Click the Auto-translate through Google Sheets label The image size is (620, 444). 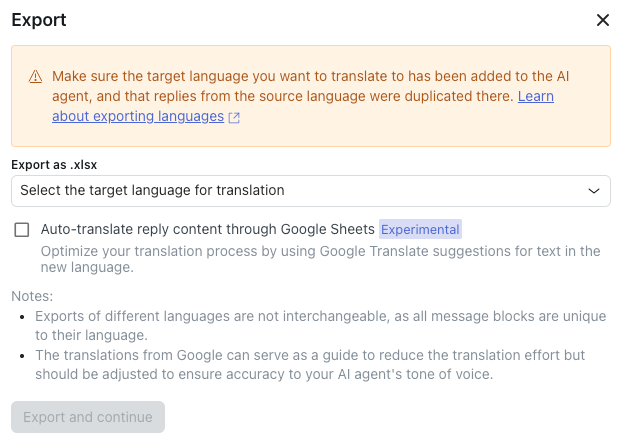point(207,229)
